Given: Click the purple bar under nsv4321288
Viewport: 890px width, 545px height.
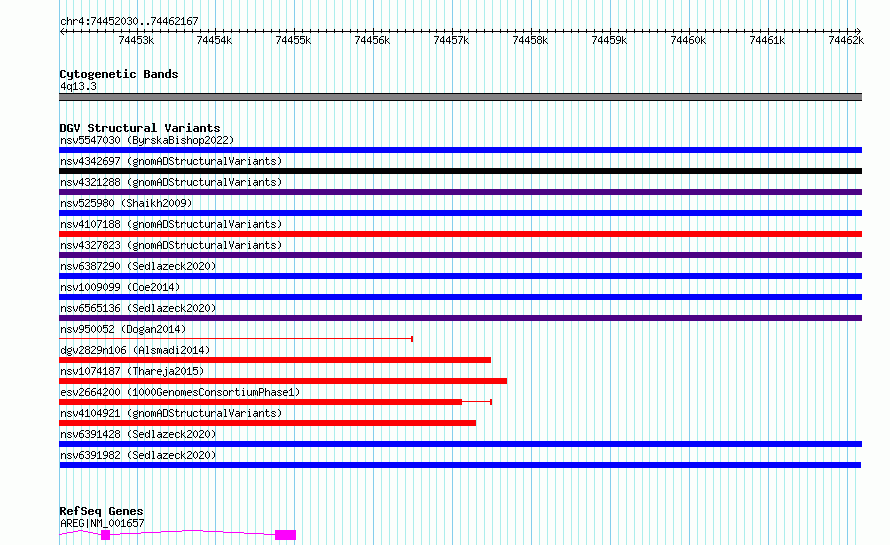Looking at the screenshot, I should [460, 192].
